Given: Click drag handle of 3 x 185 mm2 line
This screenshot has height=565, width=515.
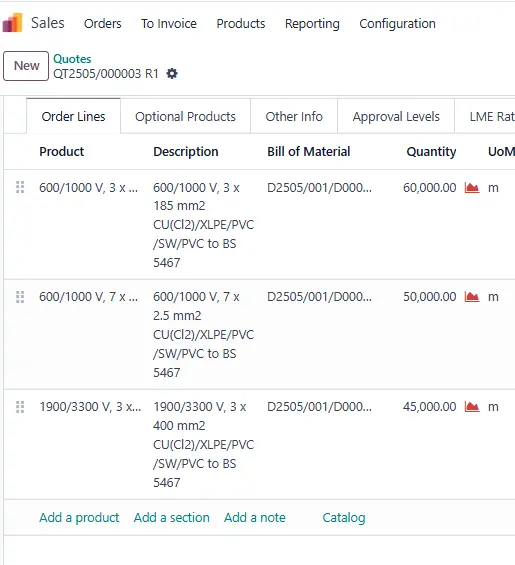Looking at the screenshot, I should coord(20,187).
